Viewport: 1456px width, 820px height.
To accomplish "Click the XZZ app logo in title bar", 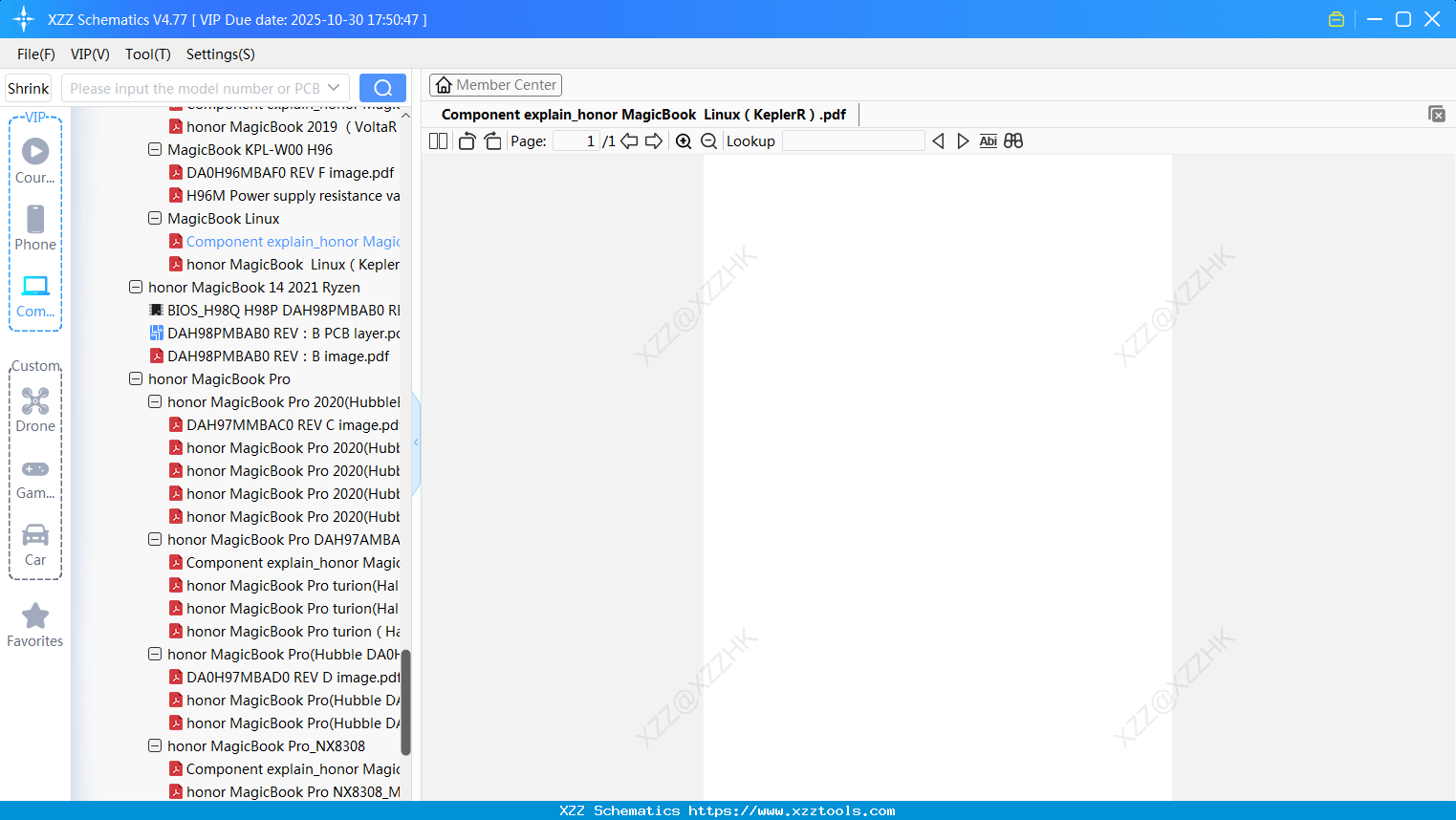I will pyautogui.click(x=24, y=19).
